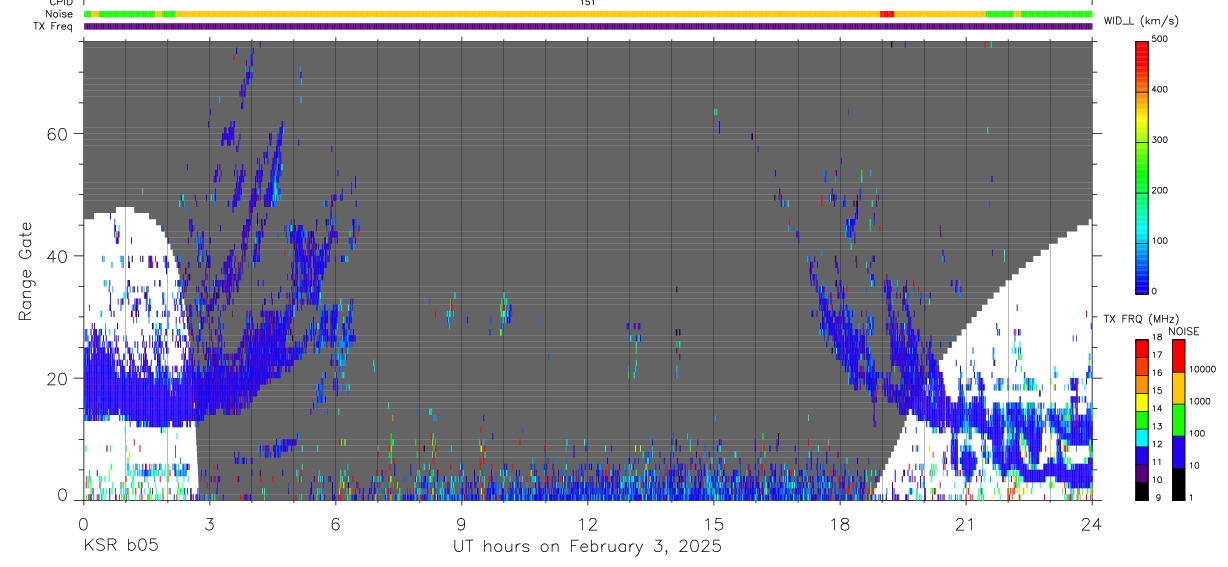Viewport: 1228px width, 567px height.
Task: Click the '100' label on NOISE legend
Action: click(x=1198, y=433)
